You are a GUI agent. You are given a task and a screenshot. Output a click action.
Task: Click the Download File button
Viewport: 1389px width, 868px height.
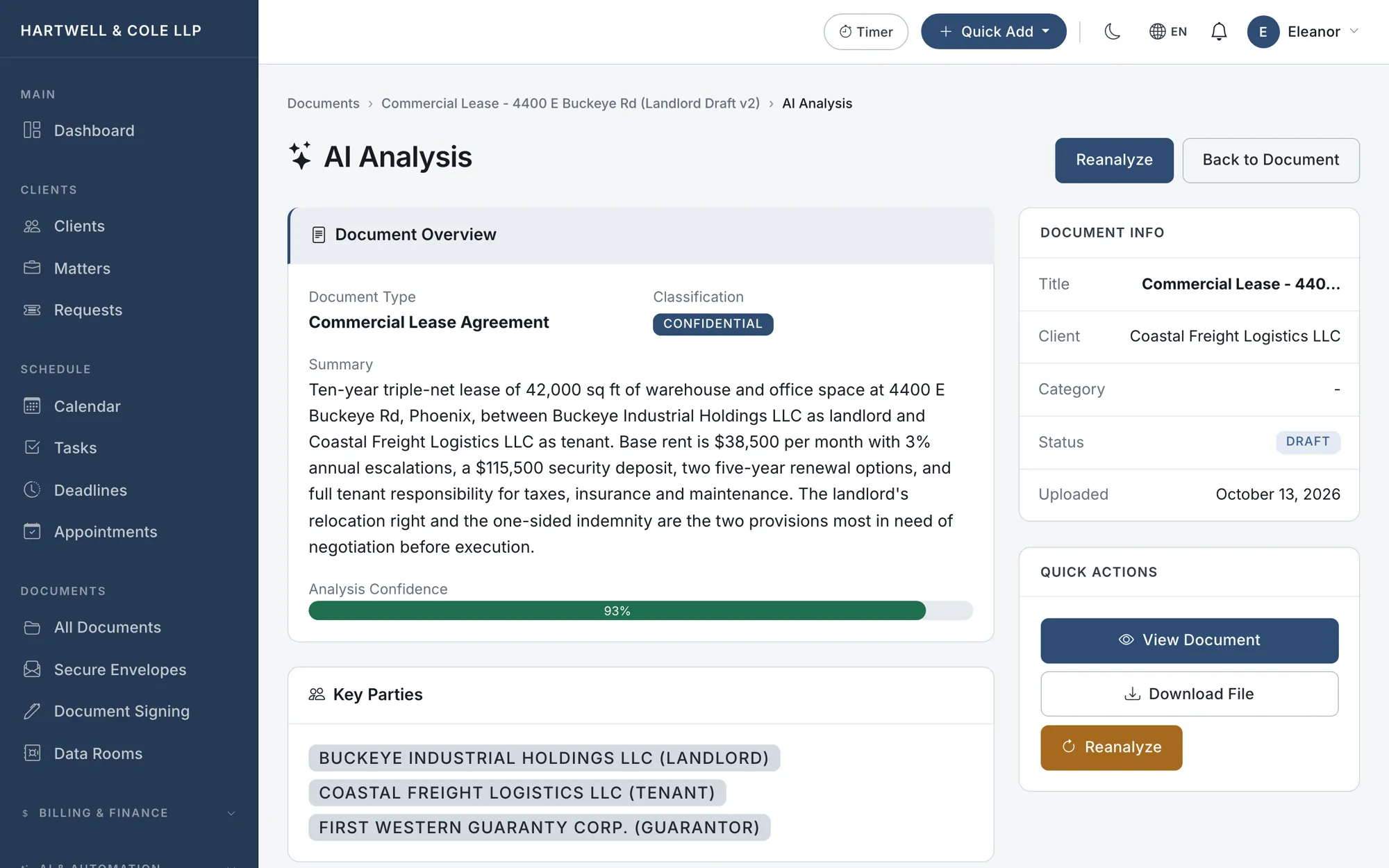coord(1189,694)
